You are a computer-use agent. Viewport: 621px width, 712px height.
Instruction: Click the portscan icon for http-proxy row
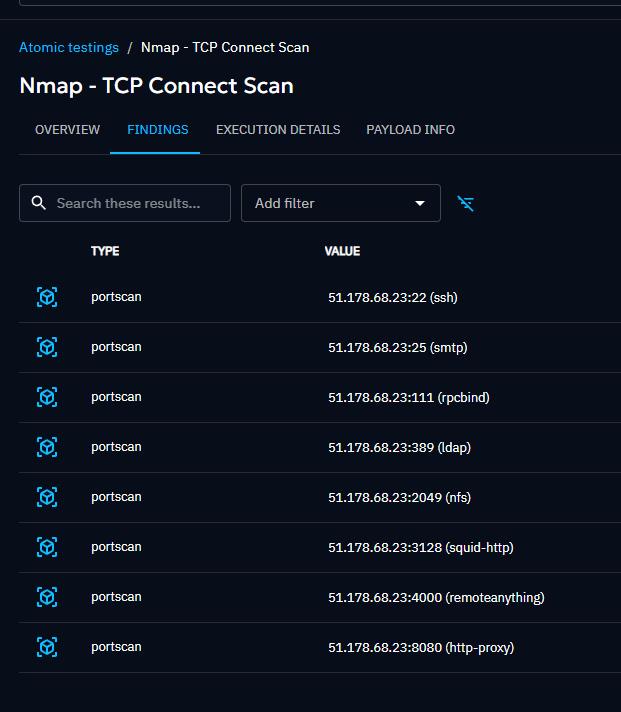click(47, 647)
